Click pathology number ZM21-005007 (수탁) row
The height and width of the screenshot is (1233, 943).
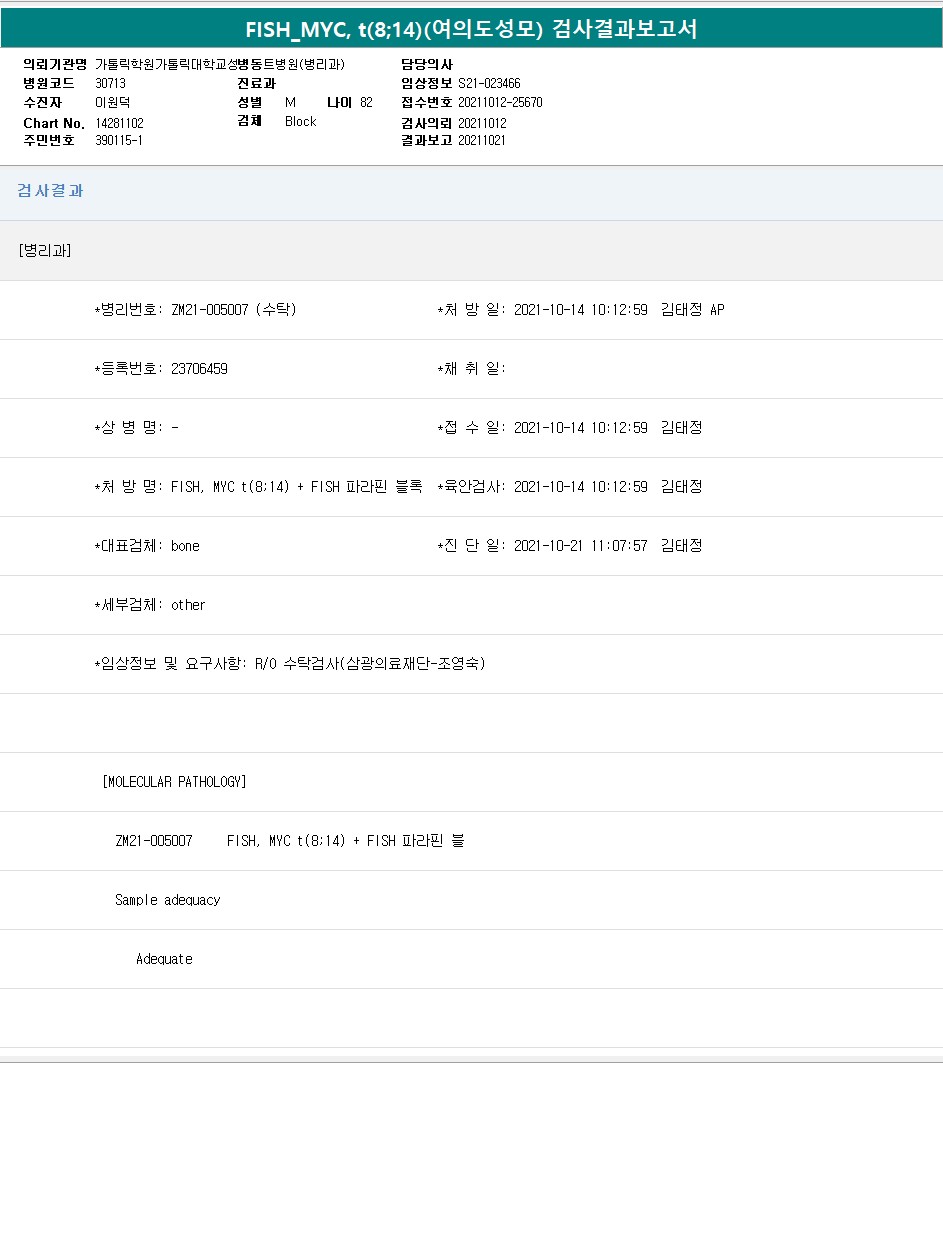coord(195,310)
